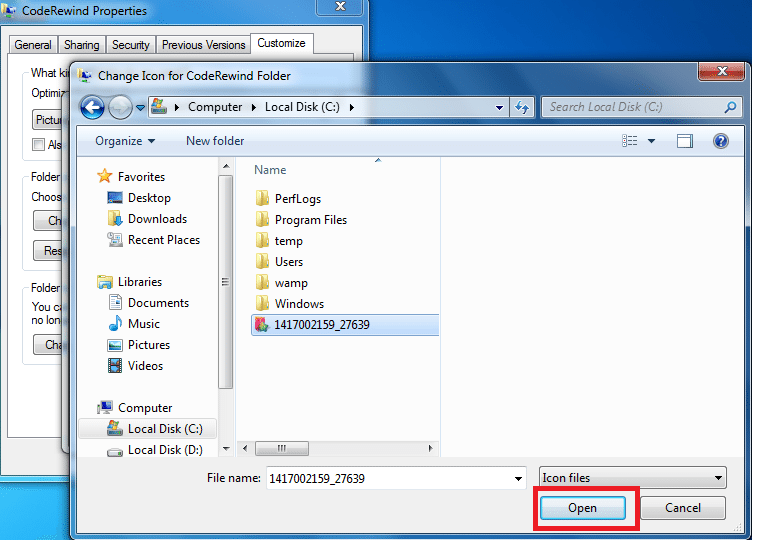
Task: Click the greyed forward navigation arrow
Action: 120,107
